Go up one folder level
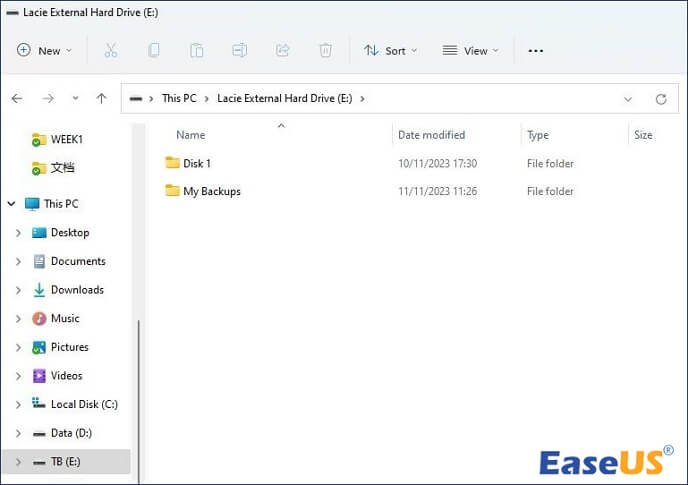This screenshot has width=688, height=485. click(x=101, y=99)
